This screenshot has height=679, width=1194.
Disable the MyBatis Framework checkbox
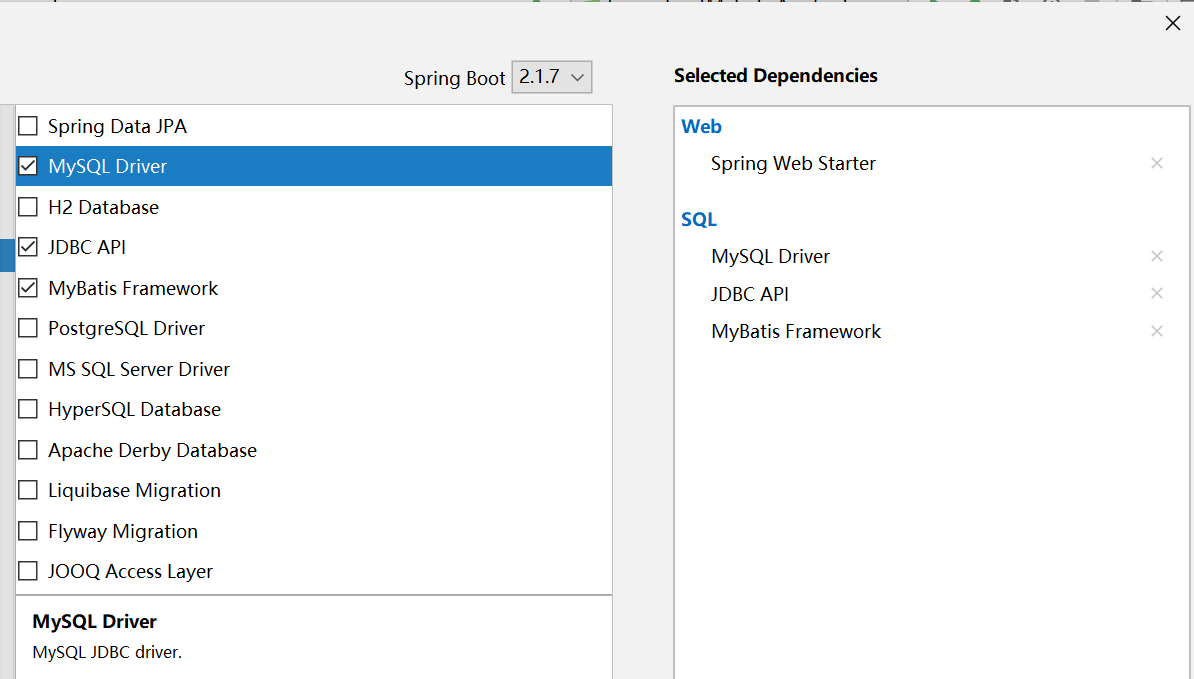[x=28, y=288]
